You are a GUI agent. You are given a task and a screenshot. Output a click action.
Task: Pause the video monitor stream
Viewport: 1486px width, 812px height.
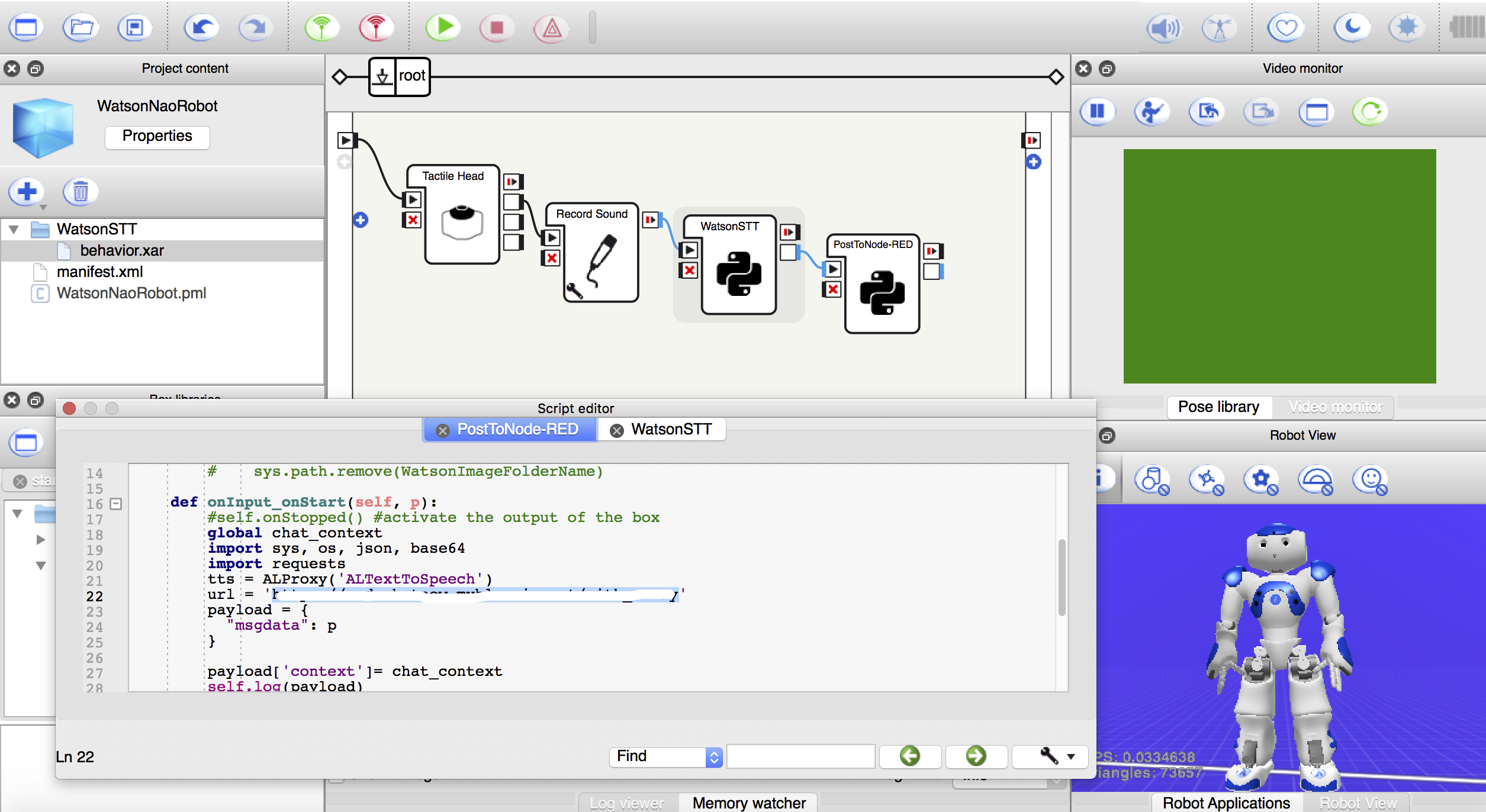tap(1097, 111)
